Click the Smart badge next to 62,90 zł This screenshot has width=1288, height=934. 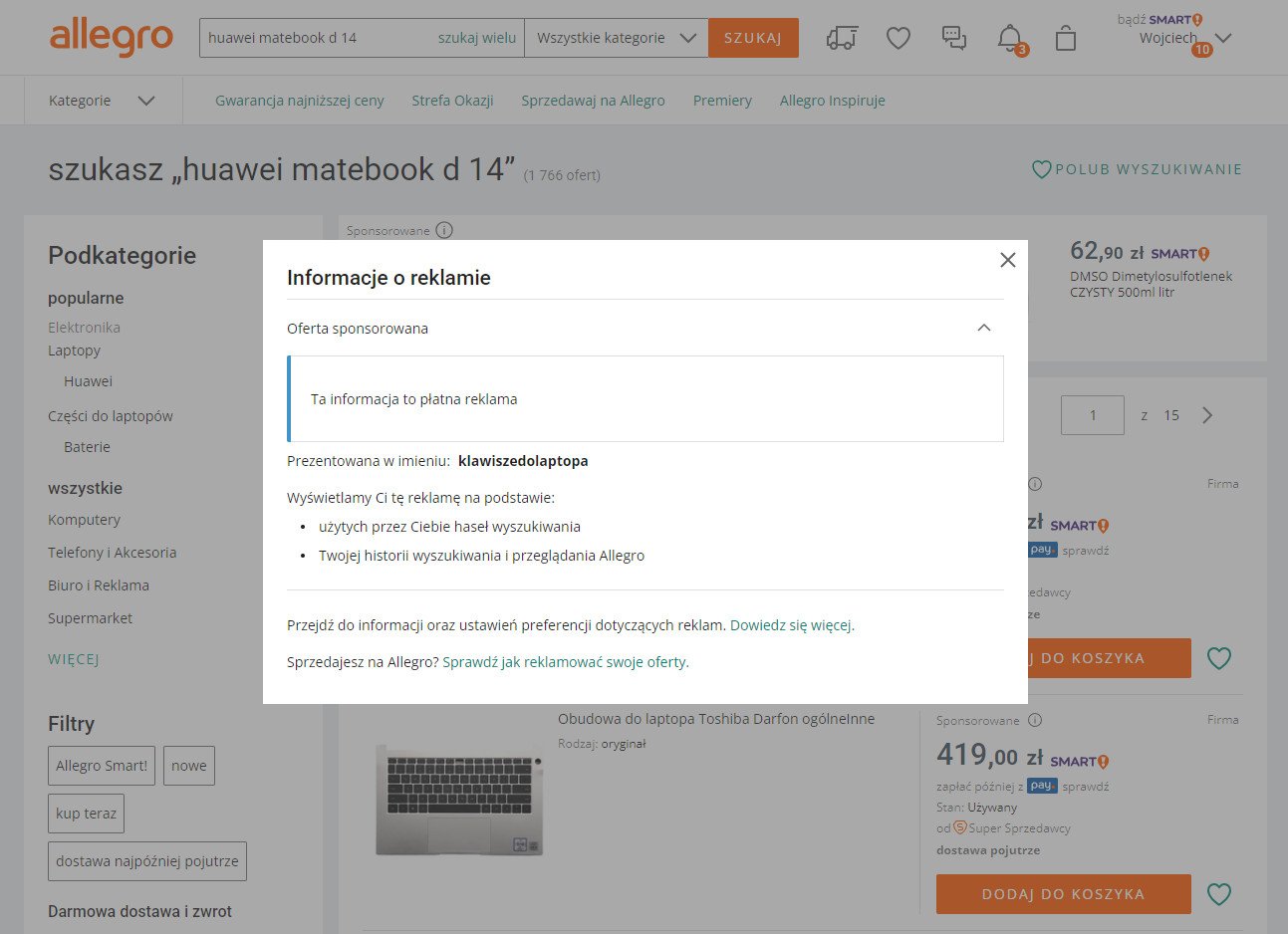pos(1179,254)
